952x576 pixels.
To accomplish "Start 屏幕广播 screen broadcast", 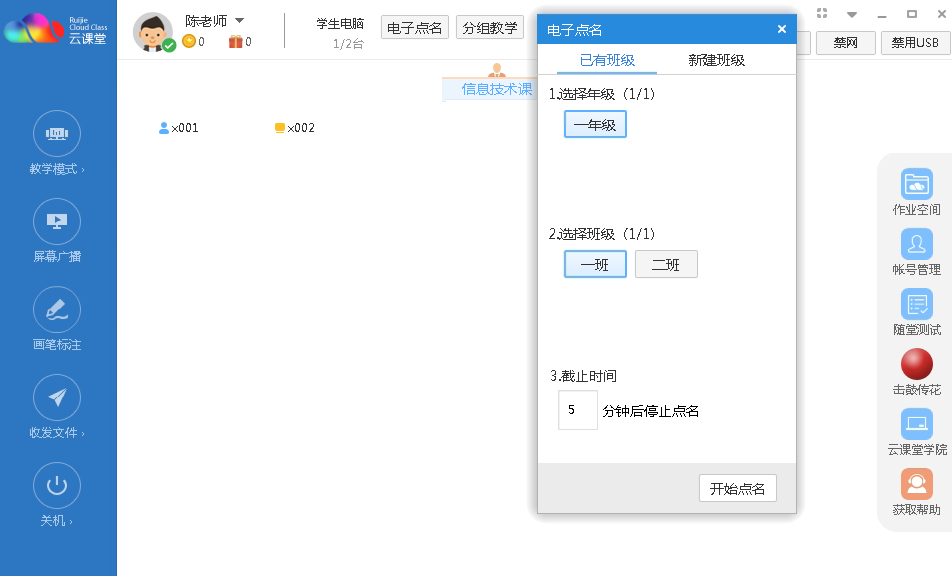I will (57, 222).
